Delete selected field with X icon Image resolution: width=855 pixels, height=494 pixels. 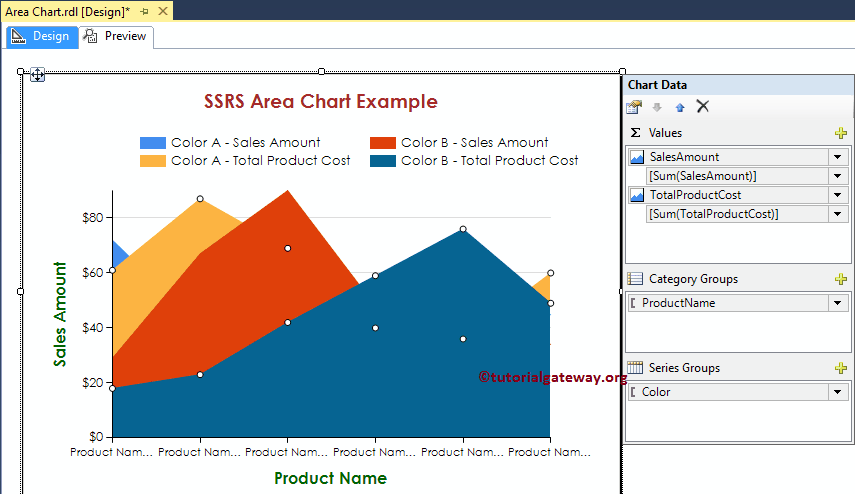coord(703,107)
